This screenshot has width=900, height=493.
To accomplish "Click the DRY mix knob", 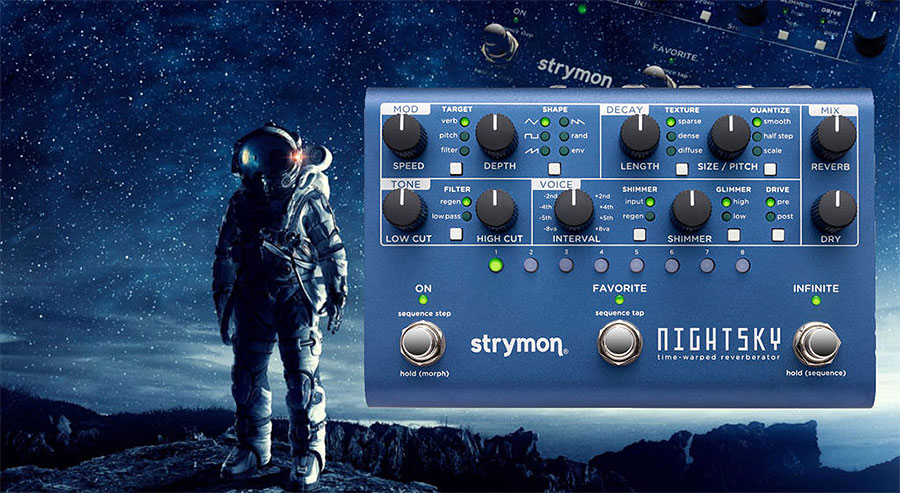I will click(832, 210).
